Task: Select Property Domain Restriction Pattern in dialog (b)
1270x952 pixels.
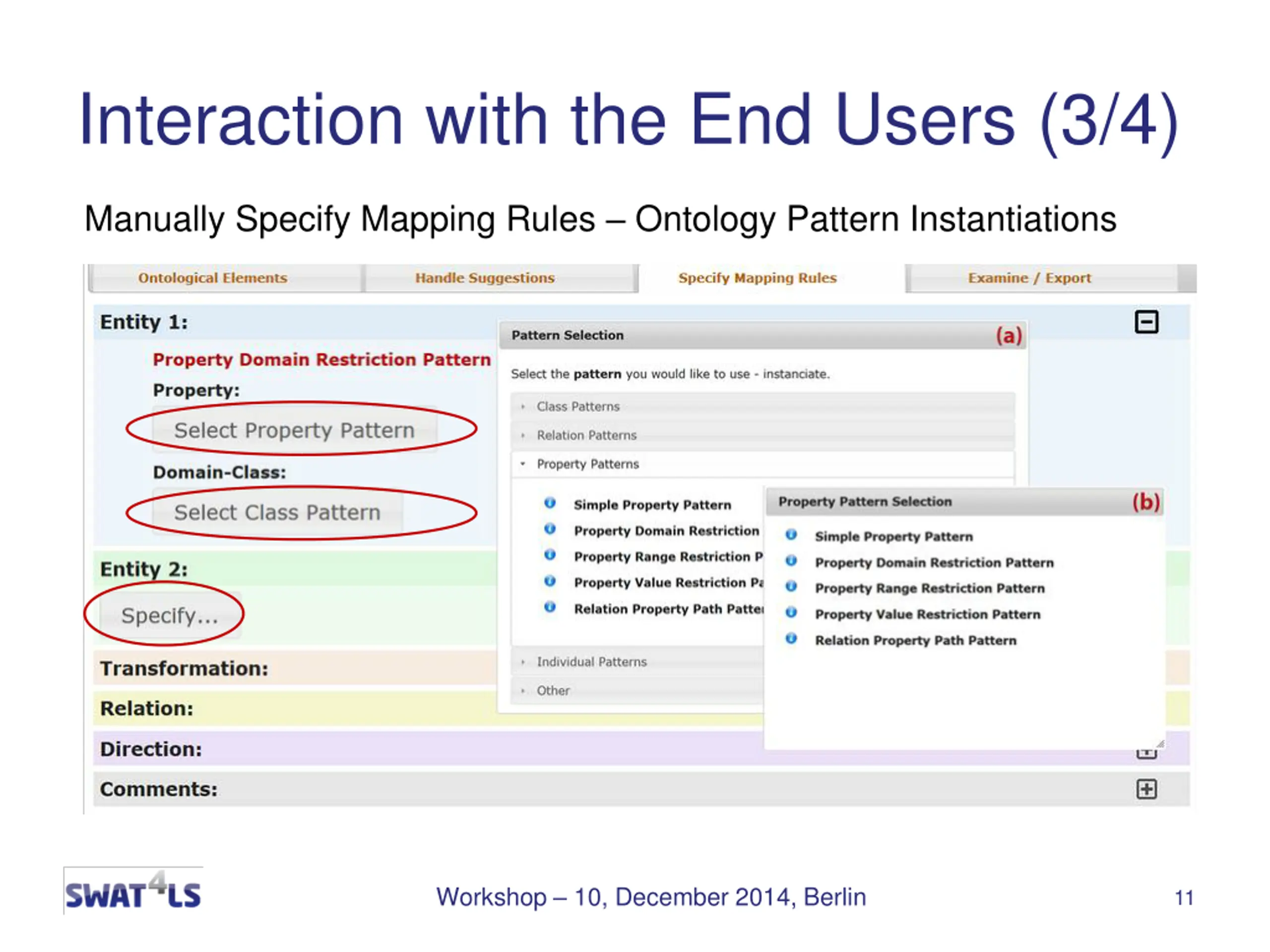Action: (934, 562)
